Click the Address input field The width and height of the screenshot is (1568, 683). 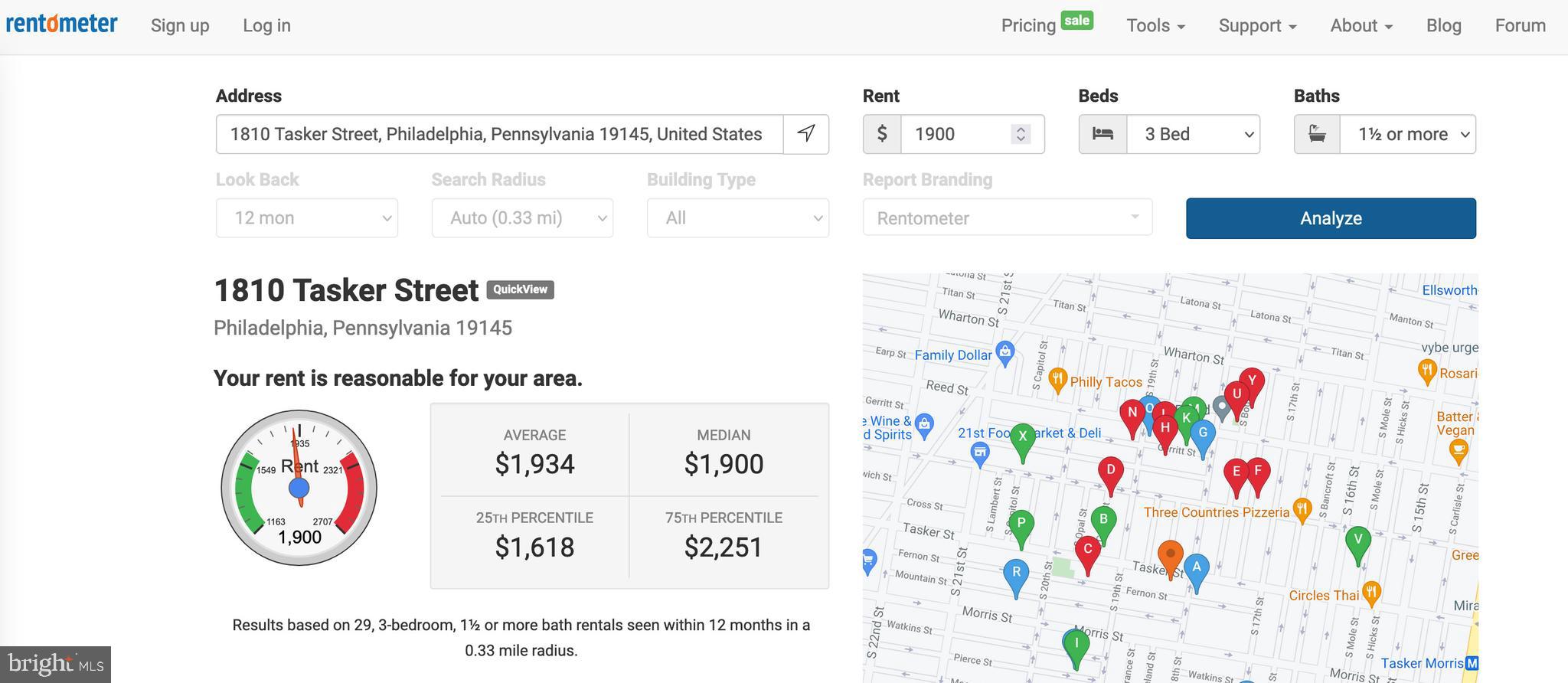pyautogui.click(x=499, y=134)
